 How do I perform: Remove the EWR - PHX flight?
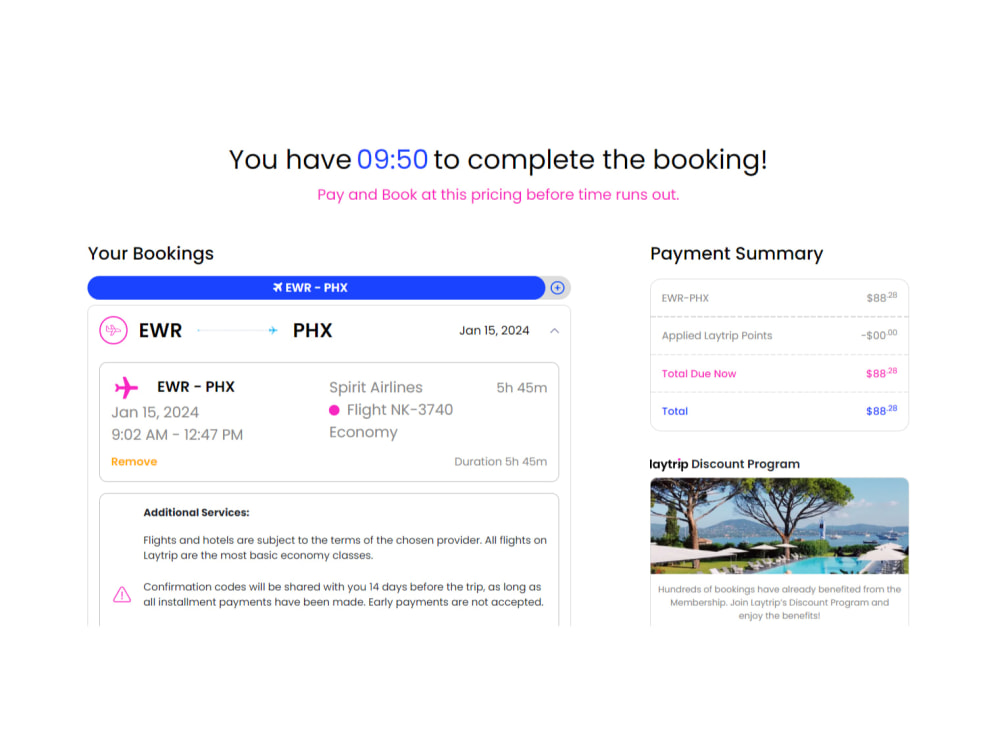[133, 461]
